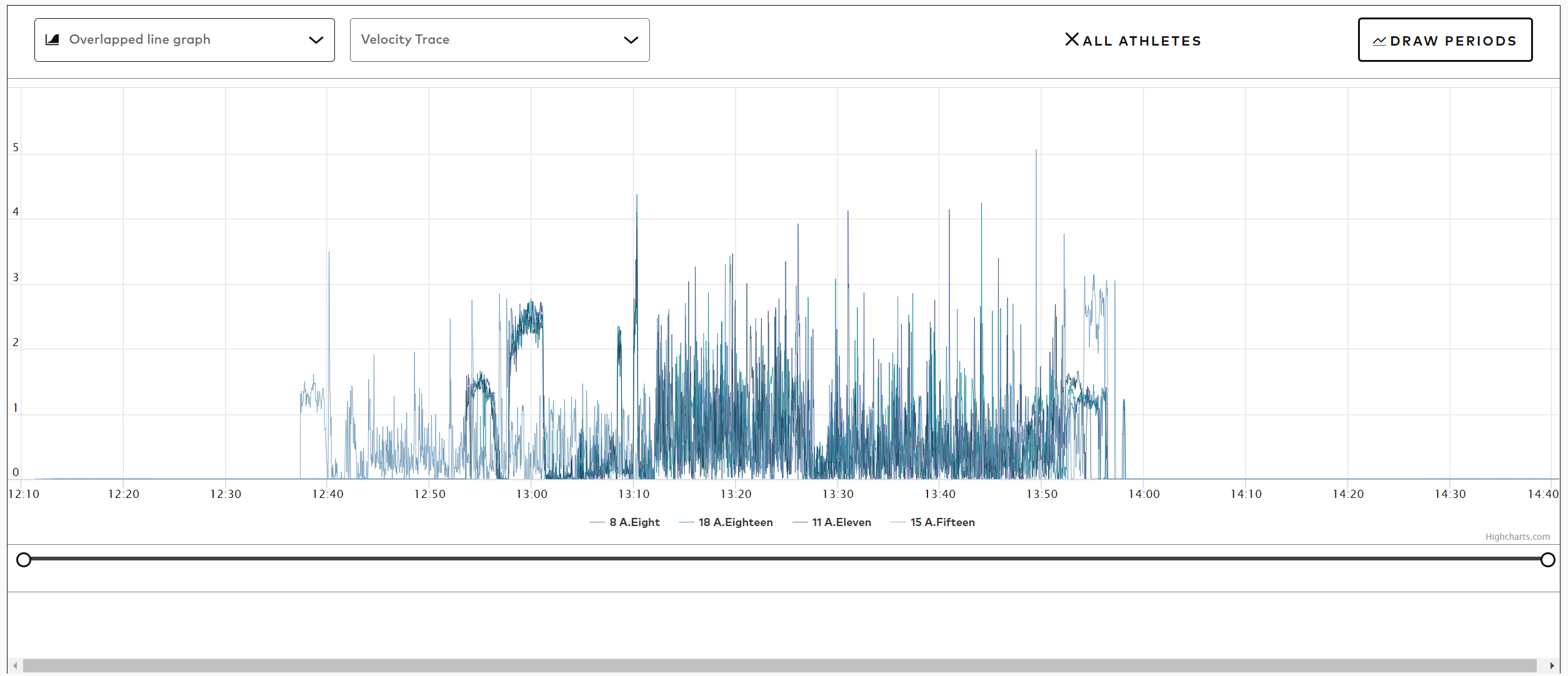Click the legend marker for 8 A.Eight
Screen dimensions: 1568x676
(598, 522)
